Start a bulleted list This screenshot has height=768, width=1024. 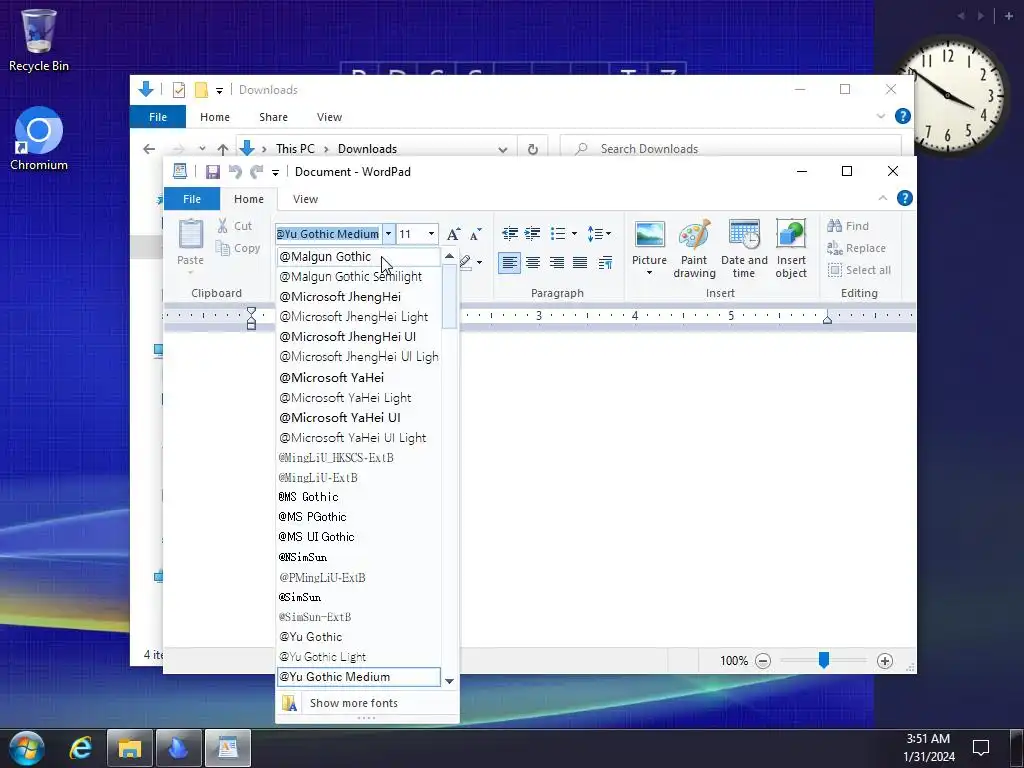point(558,233)
